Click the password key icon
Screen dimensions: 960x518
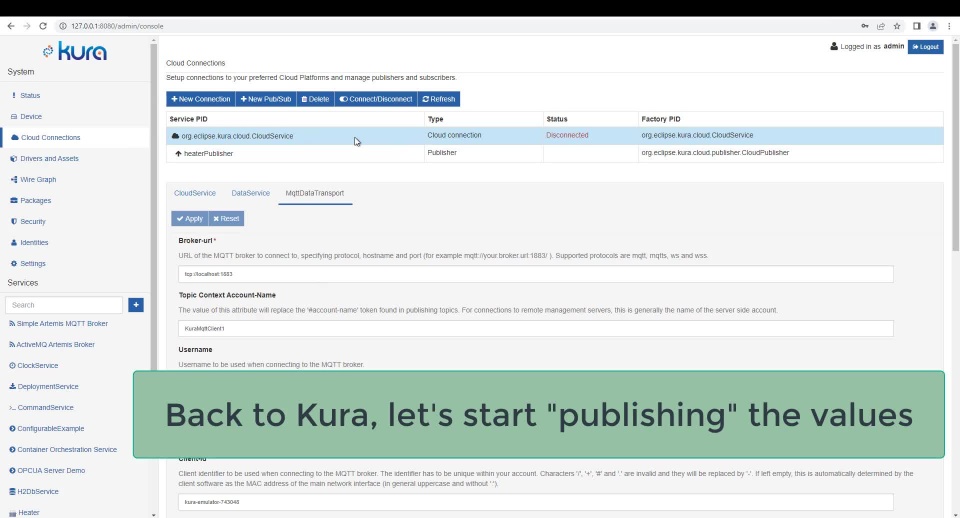(x=864, y=26)
